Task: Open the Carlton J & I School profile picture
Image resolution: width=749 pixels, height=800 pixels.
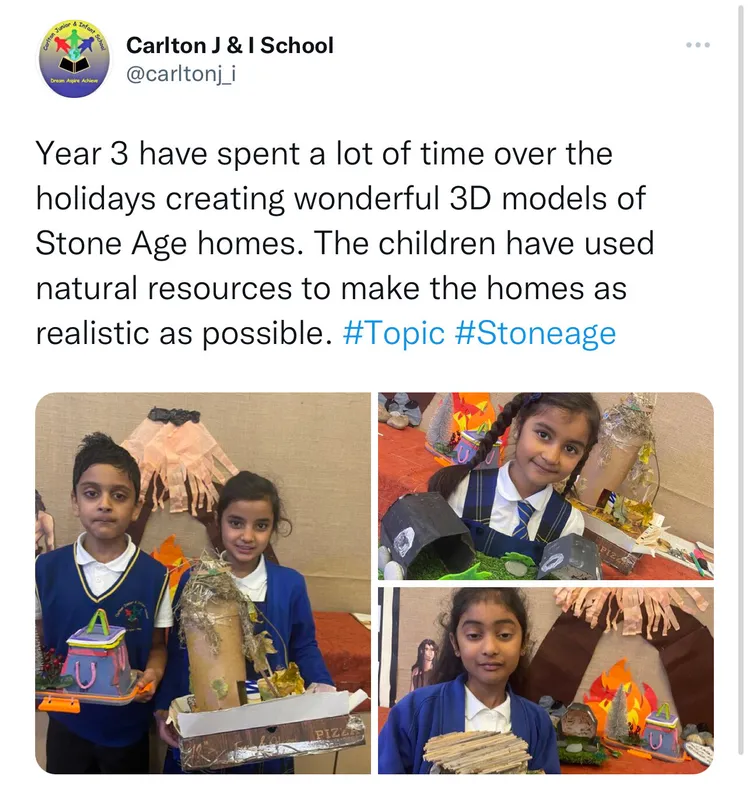Action: click(x=74, y=59)
